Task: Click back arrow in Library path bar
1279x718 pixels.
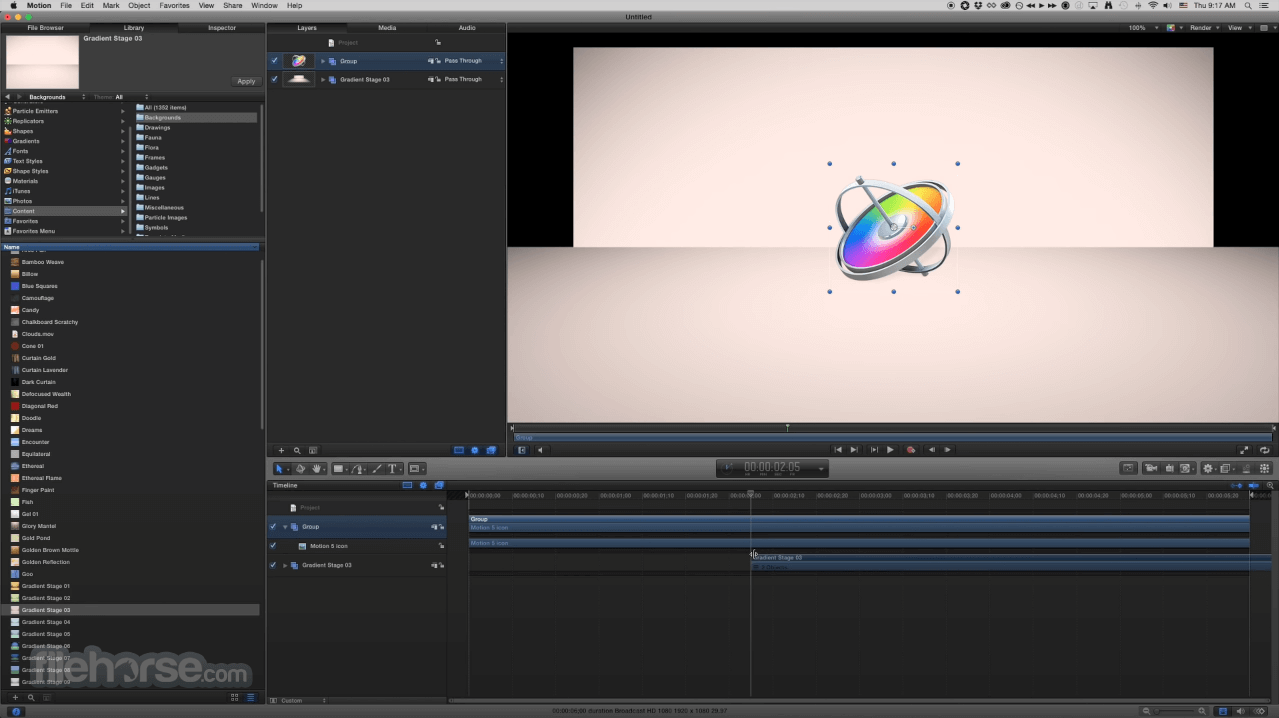Action: point(8,97)
